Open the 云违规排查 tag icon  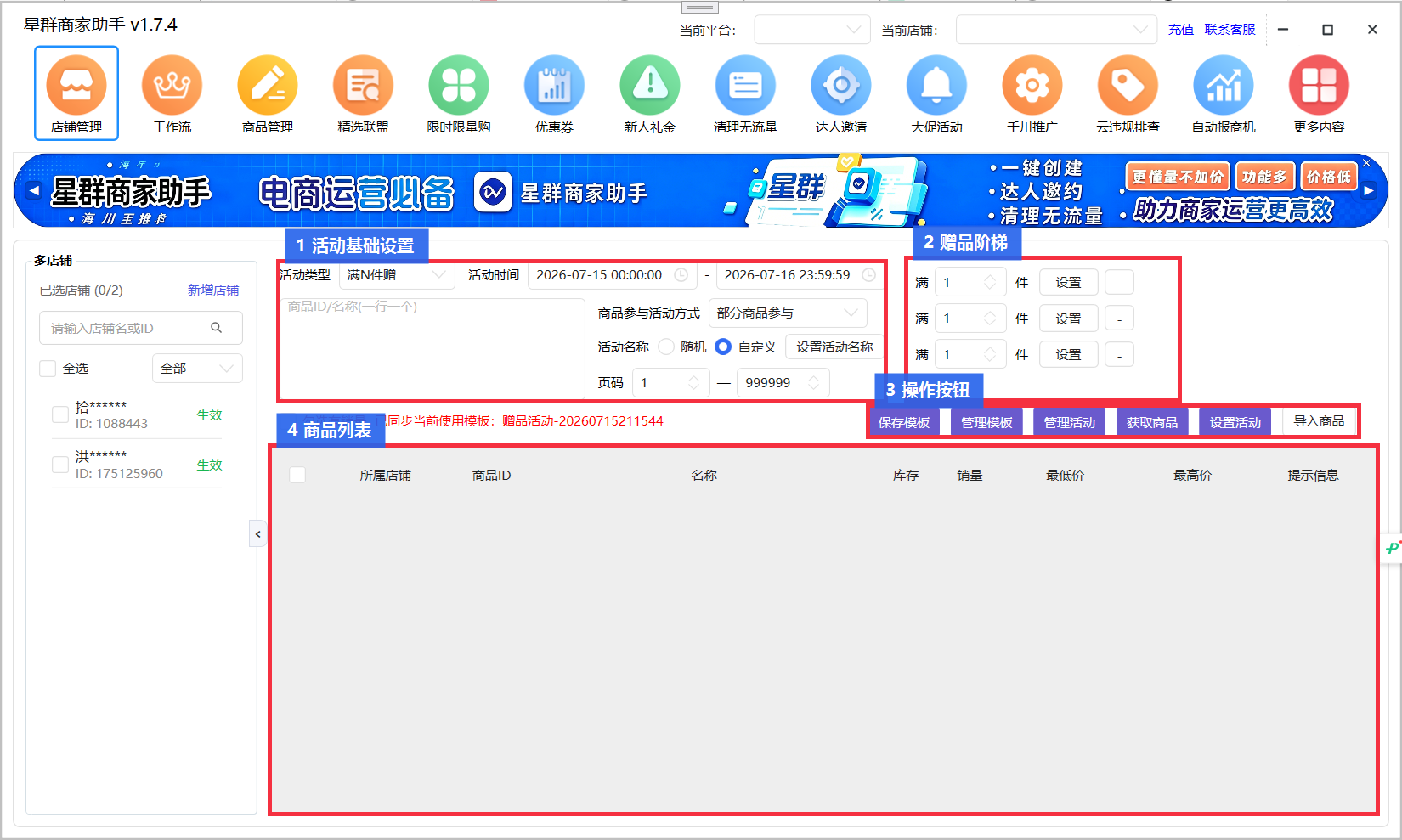pyautogui.click(x=1128, y=86)
